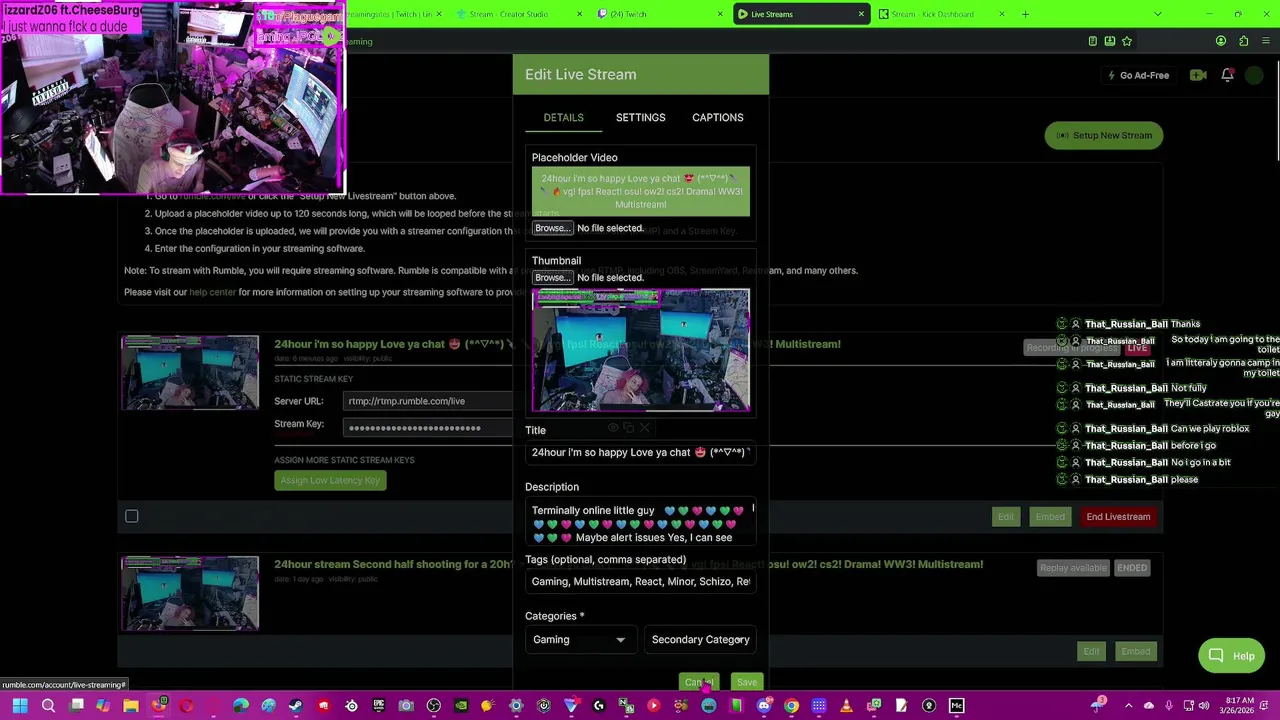Embed the ended Second half stream

1136,652
